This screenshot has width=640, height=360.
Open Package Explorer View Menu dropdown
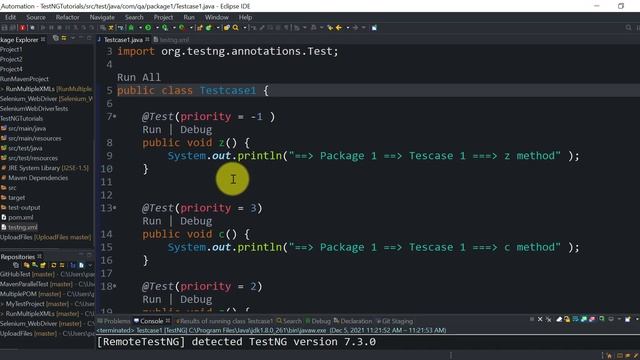click(x=73, y=38)
